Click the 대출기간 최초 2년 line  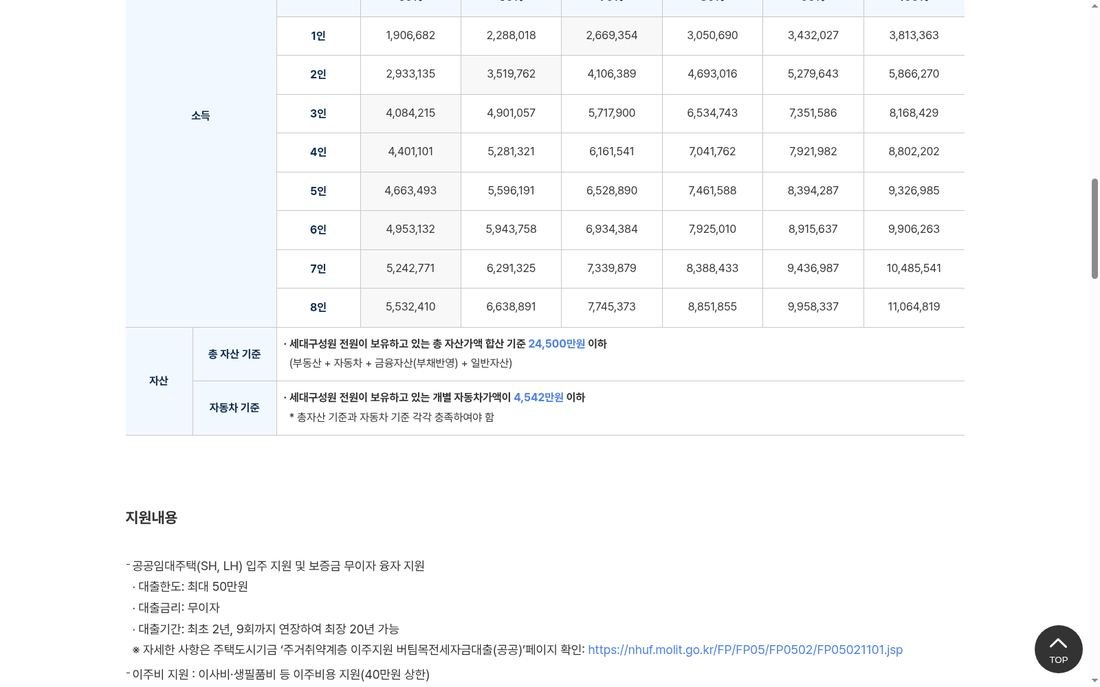(266, 629)
